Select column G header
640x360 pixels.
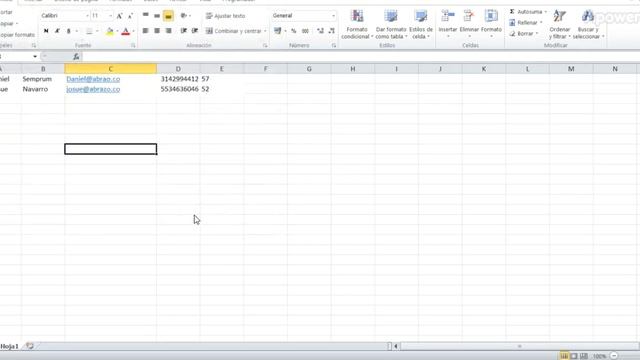[x=309, y=69]
